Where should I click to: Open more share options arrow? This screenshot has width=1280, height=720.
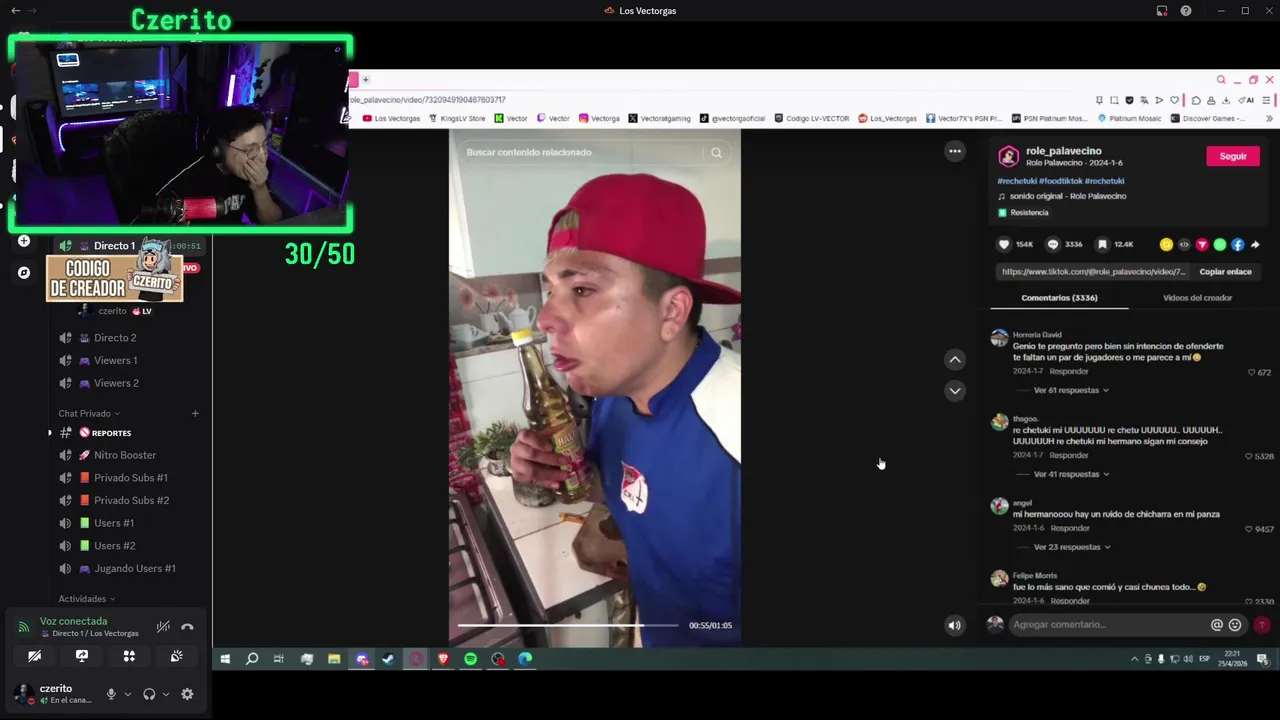point(1255,244)
